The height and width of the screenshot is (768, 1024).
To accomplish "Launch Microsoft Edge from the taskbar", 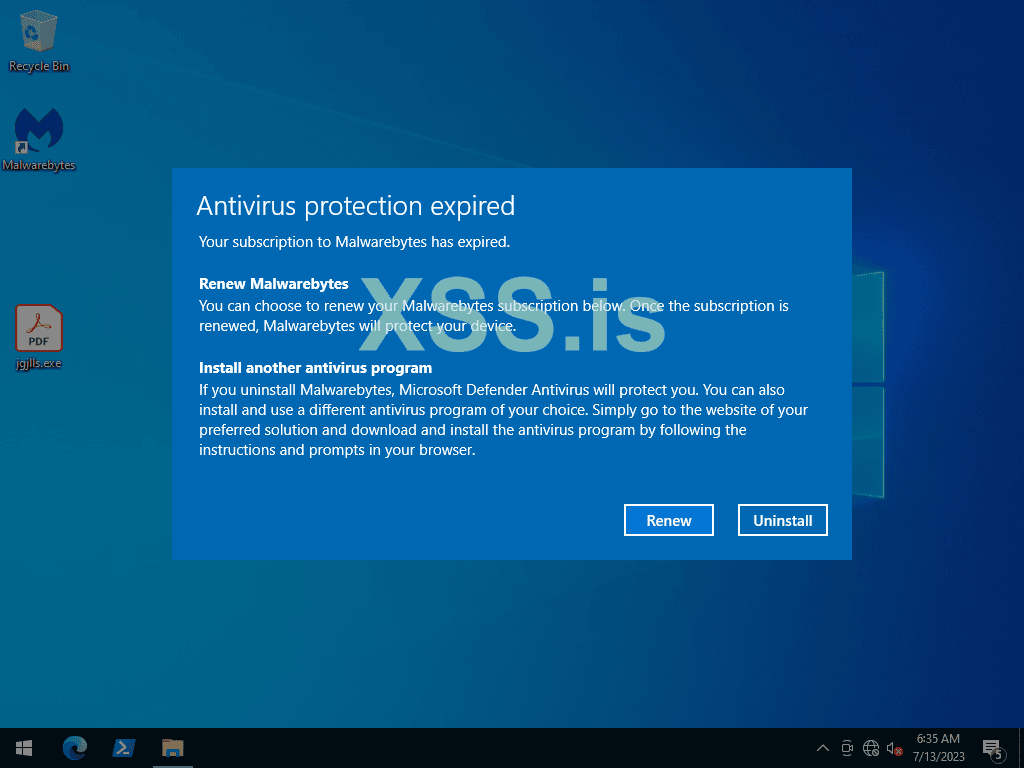I will click(75, 748).
